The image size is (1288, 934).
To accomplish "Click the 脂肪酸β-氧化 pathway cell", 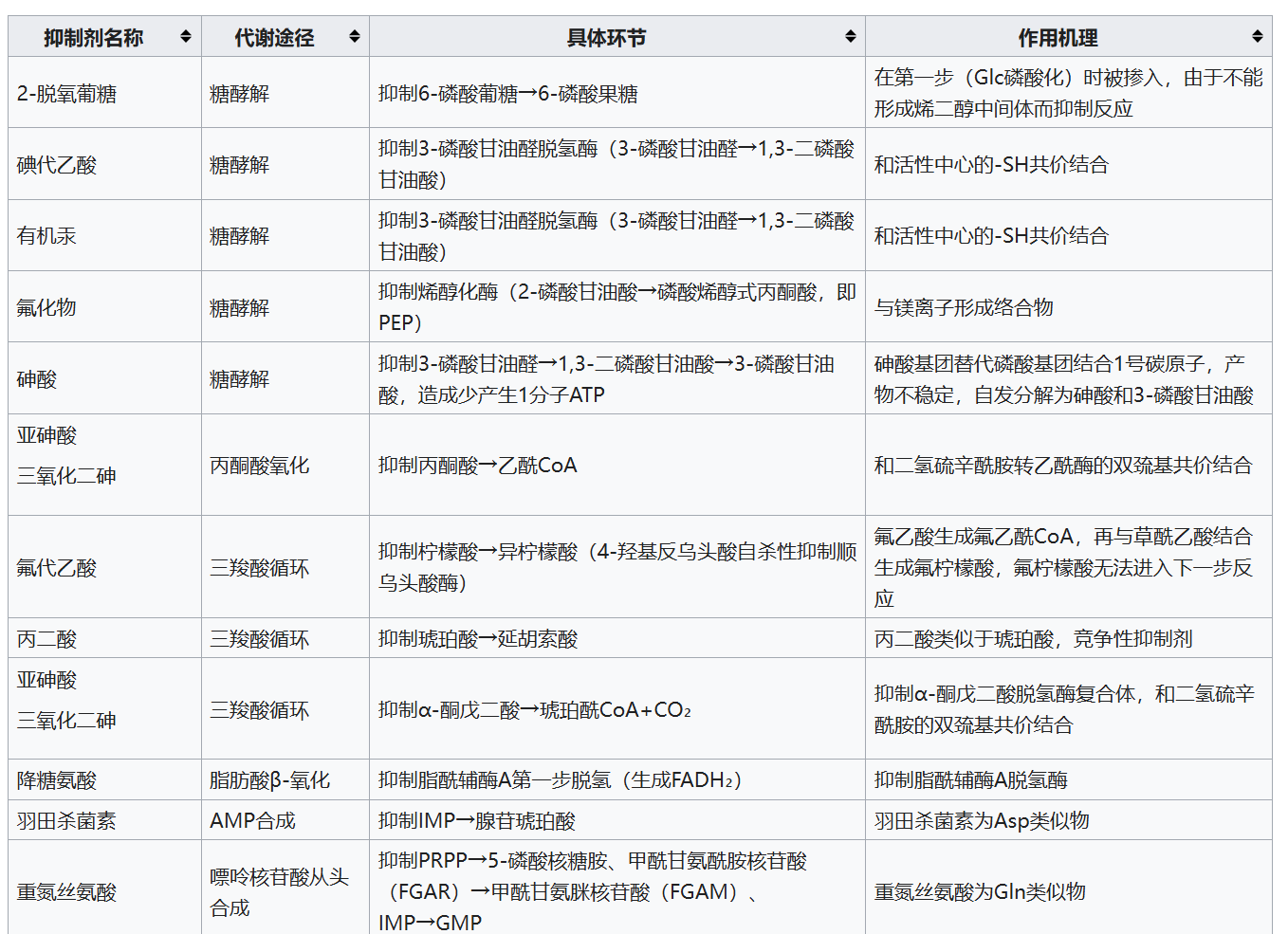I will point(269,780).
